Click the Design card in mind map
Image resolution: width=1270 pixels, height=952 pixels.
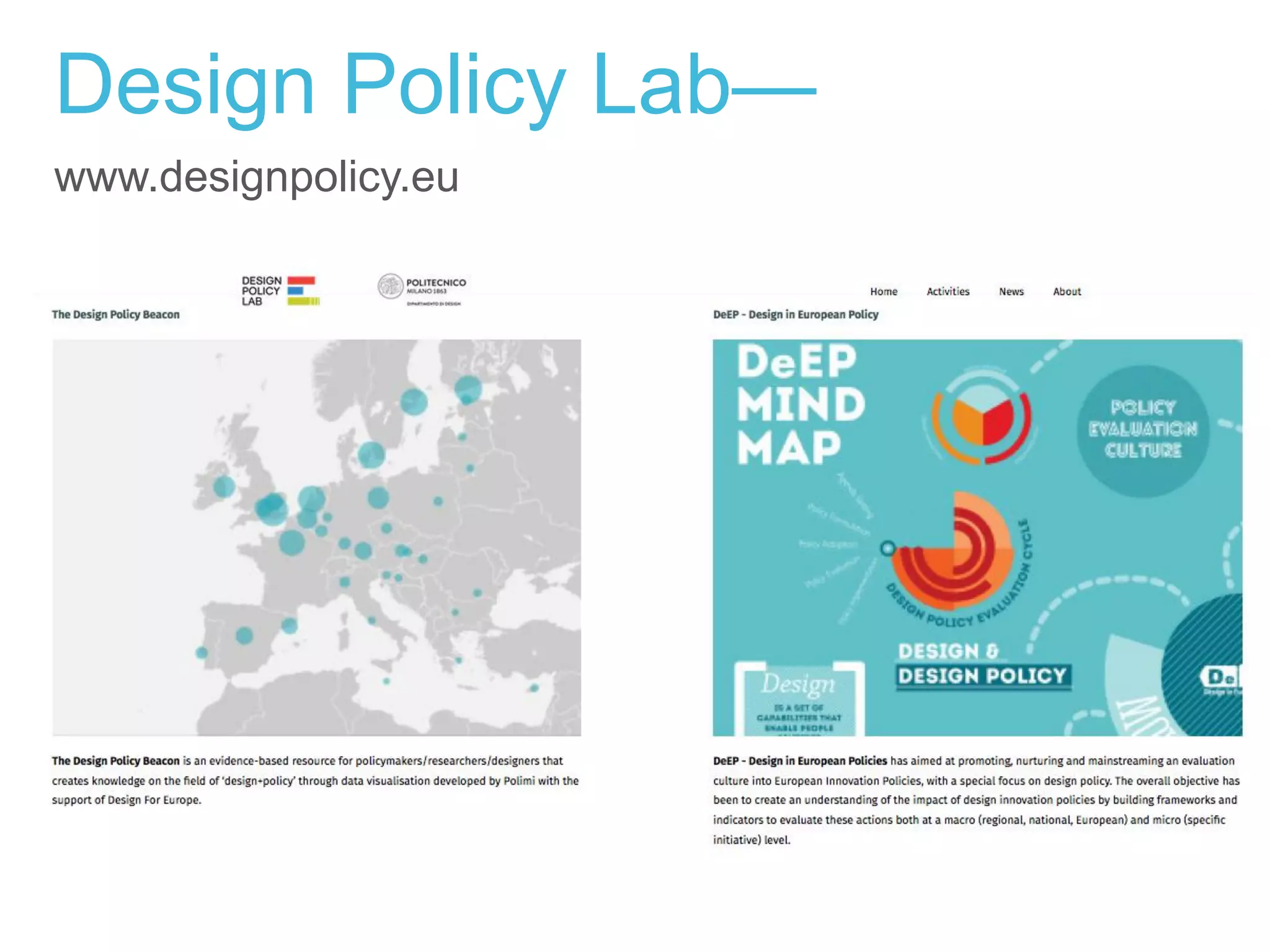tap(799, 699)
